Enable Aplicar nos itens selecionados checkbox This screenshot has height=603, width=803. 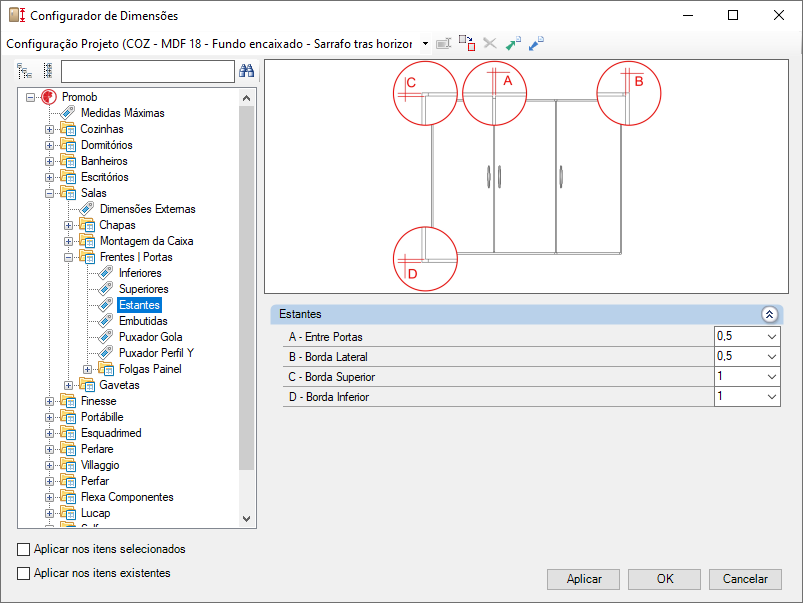click(x=24, y=549)
